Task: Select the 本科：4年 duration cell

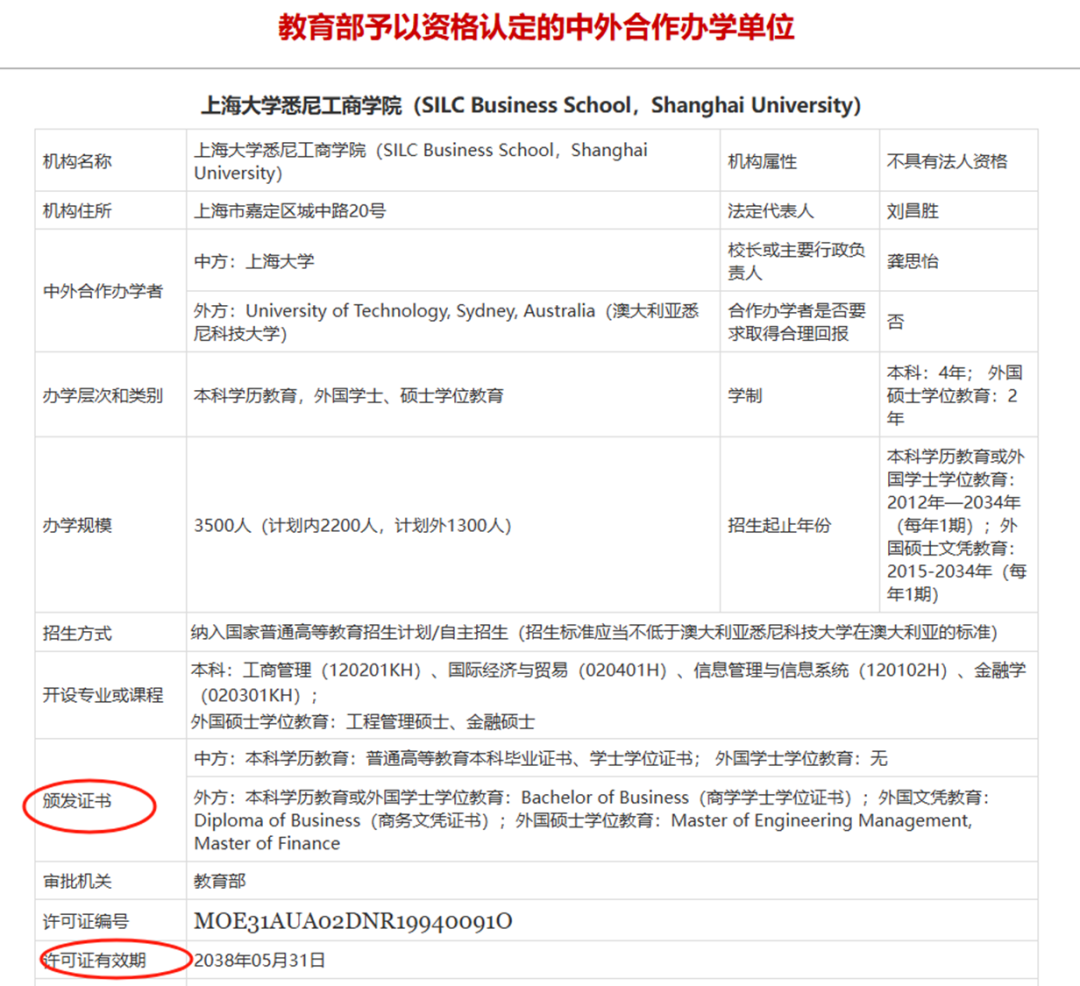Action: click(x=959, y=395)
